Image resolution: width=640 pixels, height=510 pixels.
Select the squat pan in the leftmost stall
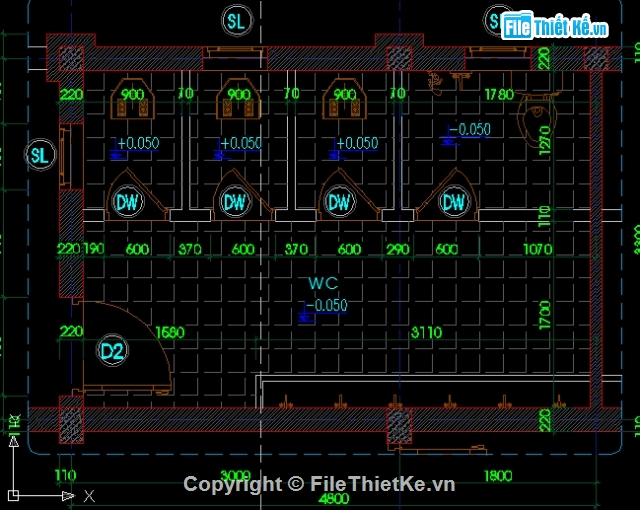click(x=132, y=99)
